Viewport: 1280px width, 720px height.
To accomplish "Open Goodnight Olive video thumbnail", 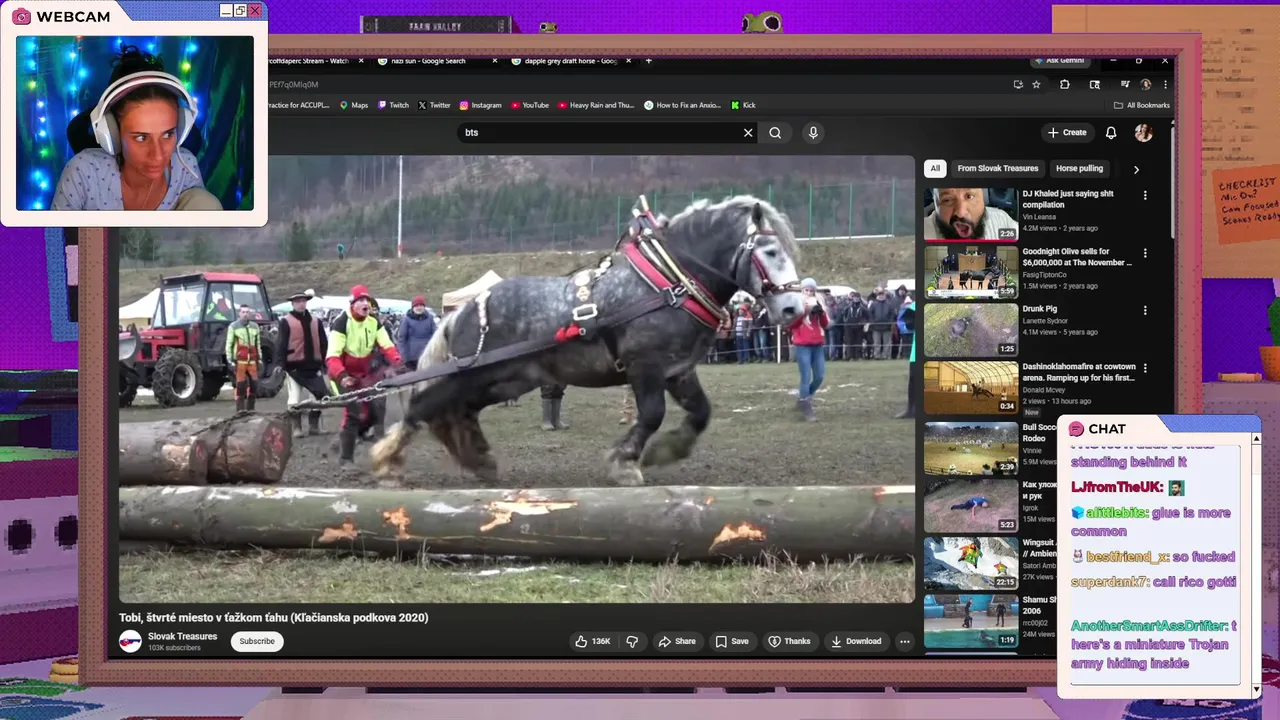I will (x=970, y=271).
